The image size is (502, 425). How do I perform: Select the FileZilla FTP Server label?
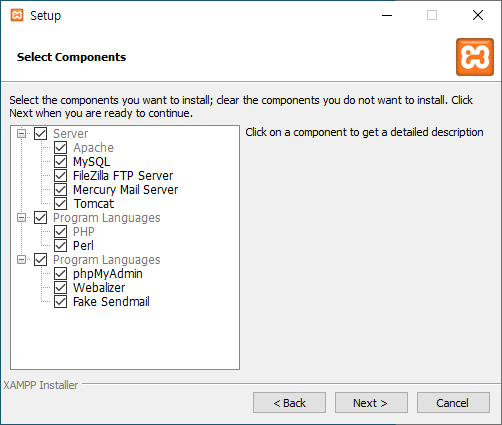[x=123, y=176]
